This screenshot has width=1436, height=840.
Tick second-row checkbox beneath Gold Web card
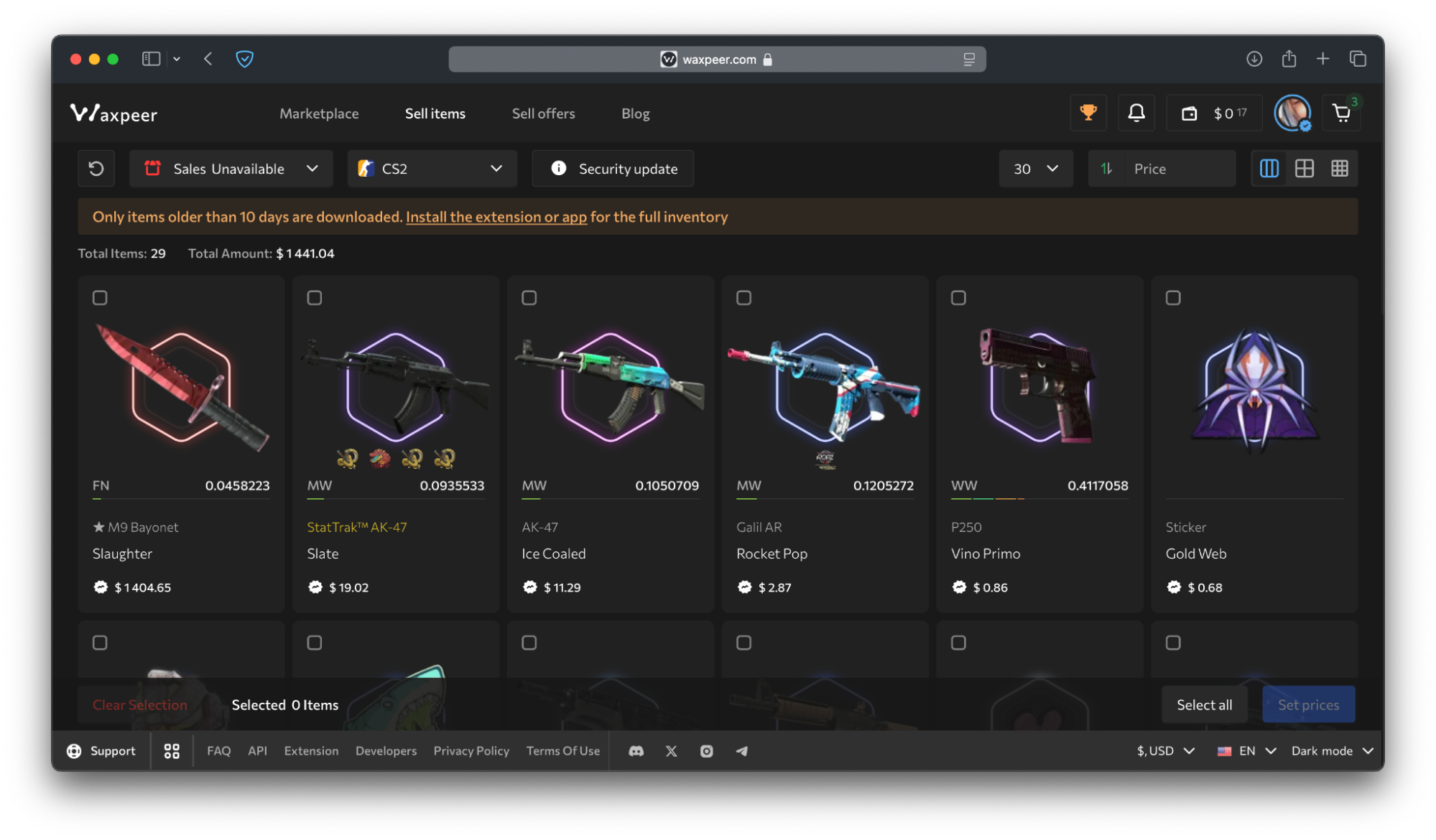[1173, 643]
